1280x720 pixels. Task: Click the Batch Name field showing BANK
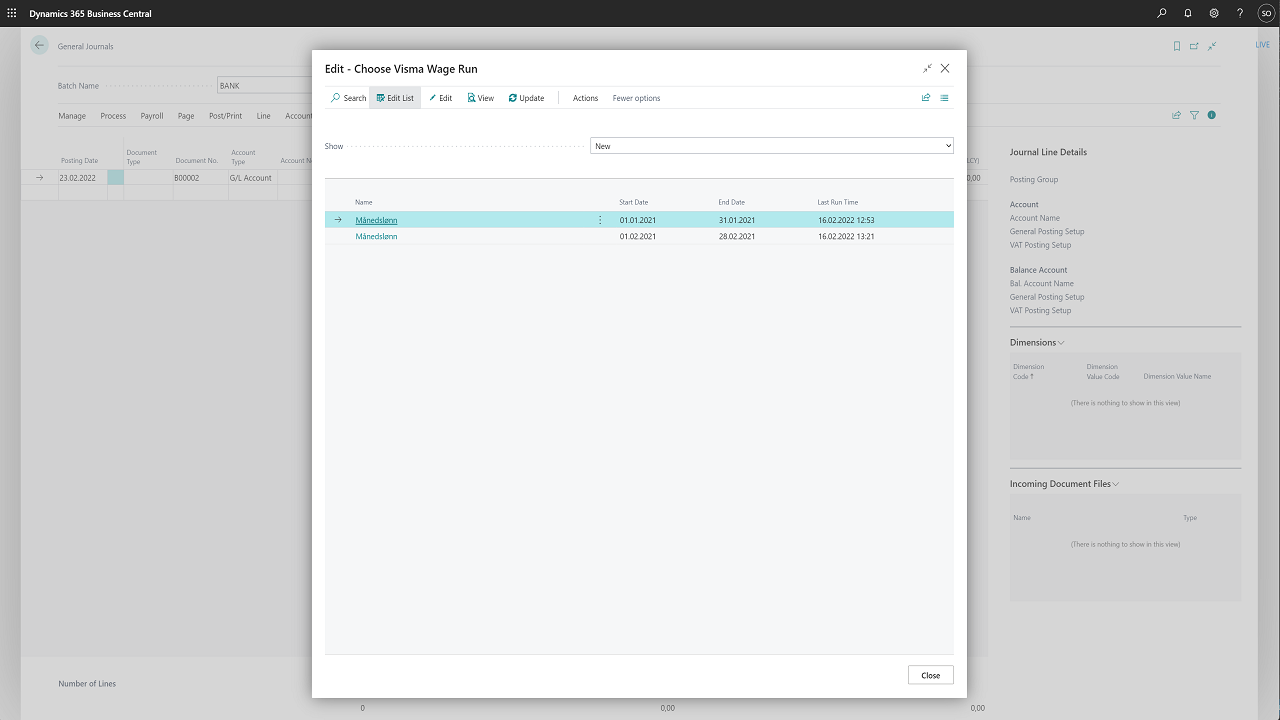(266, 86)
